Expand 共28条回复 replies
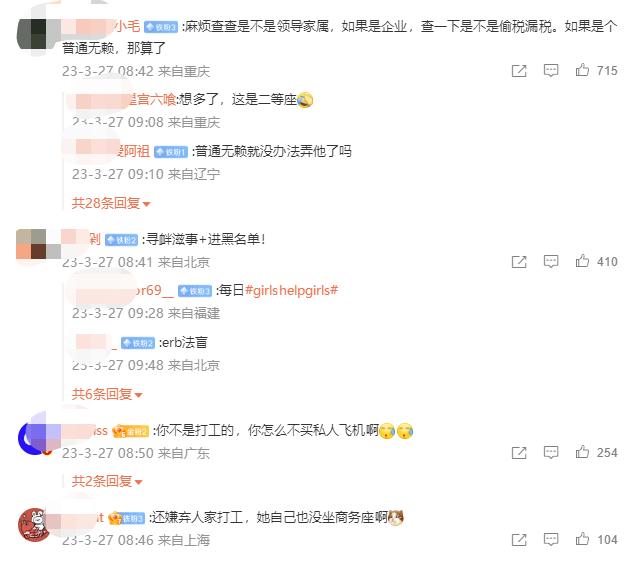 tap(111, 203)
